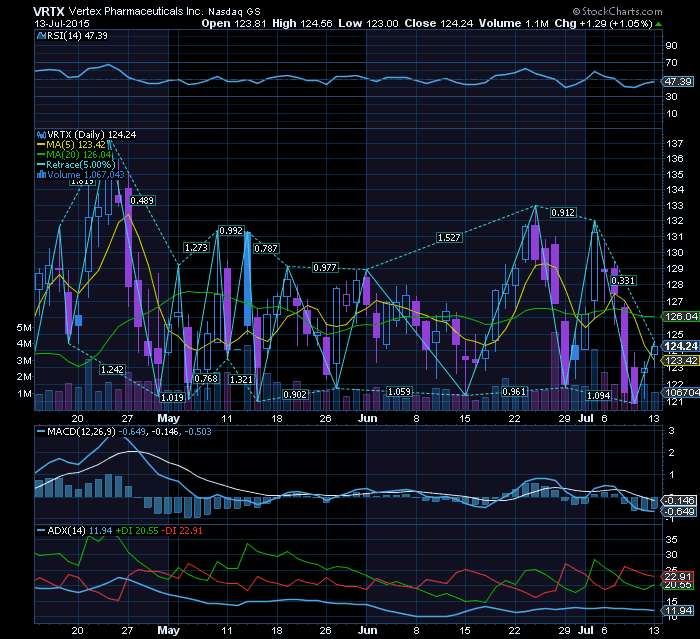The height and width of the screenshot is (639, 700).
Task: Click the 1.242 retrace label
Action: click(112, 369)
